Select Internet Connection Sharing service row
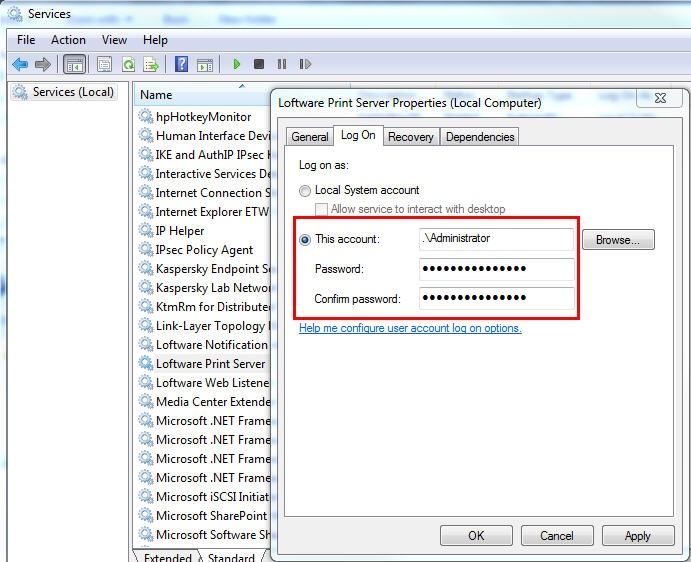The image size is (691, 562). (203, 192)
